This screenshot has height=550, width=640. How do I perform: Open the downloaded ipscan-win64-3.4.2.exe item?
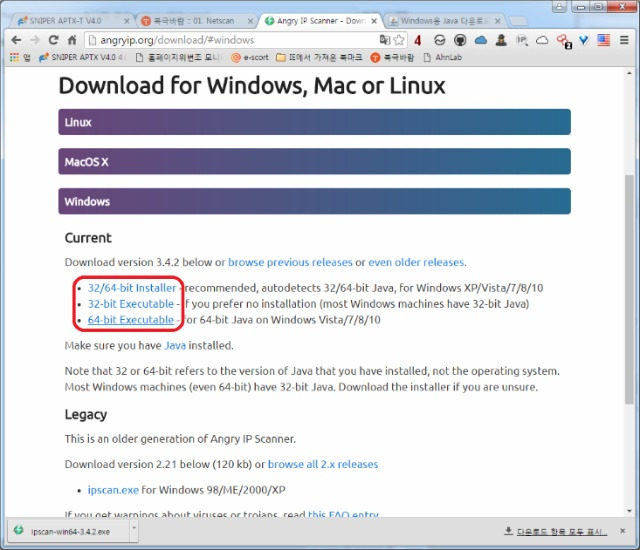(x=69, y=531)
